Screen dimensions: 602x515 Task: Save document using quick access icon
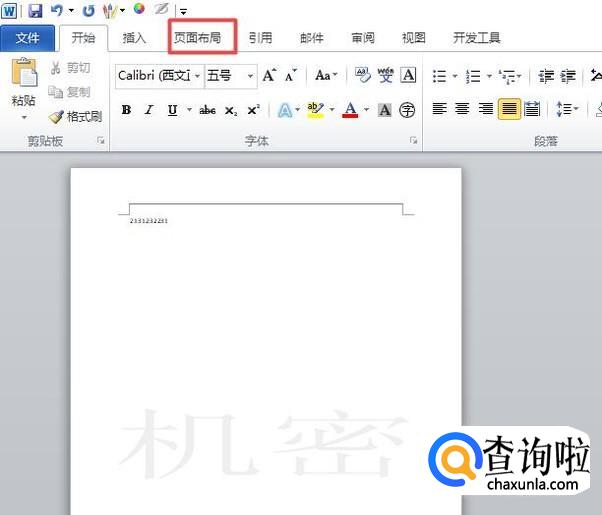point(36,11)
